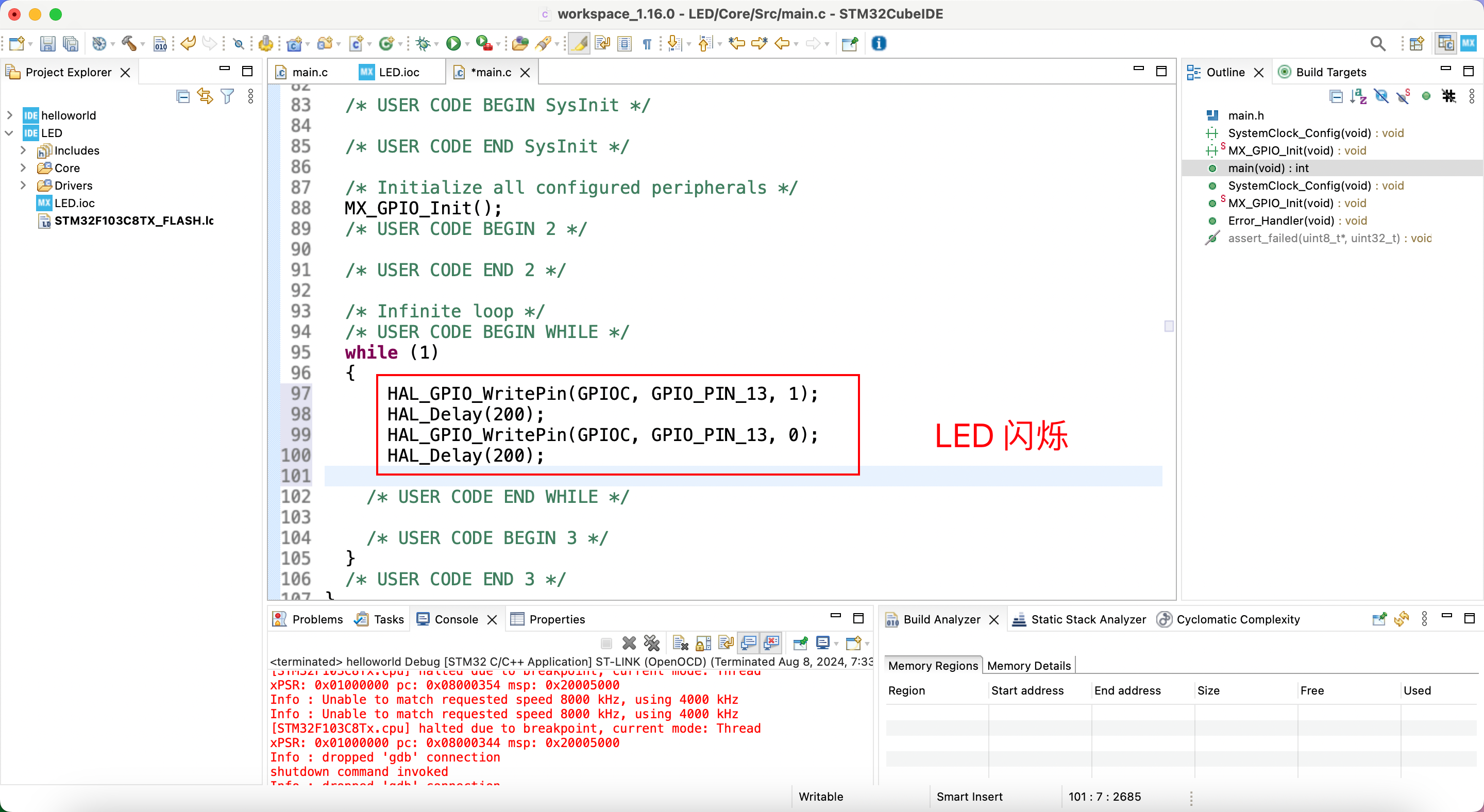This screenshot has height=812, width=1484.
Task: Click the Open Perspective icon
Action: point(1416,44)
